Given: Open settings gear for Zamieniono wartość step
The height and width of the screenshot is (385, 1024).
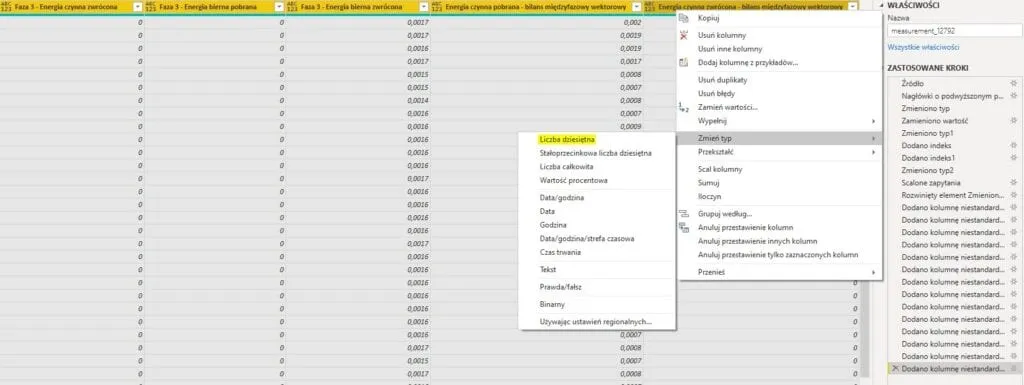Looking at the screenshot, I should pyautogui.click(x=1013, y=121).
